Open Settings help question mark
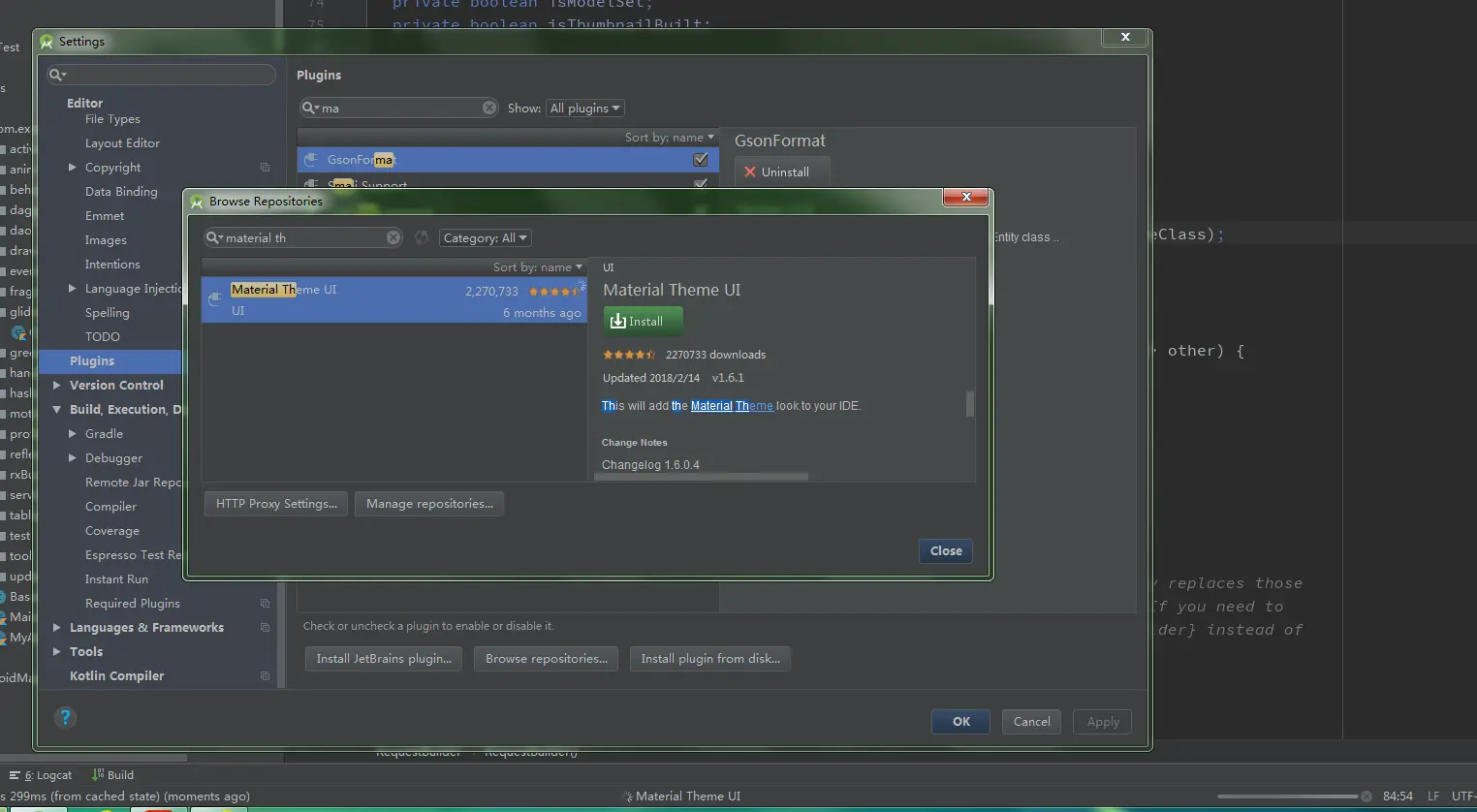The height and width of the screenshot is (812, 1477). (65, 717)
